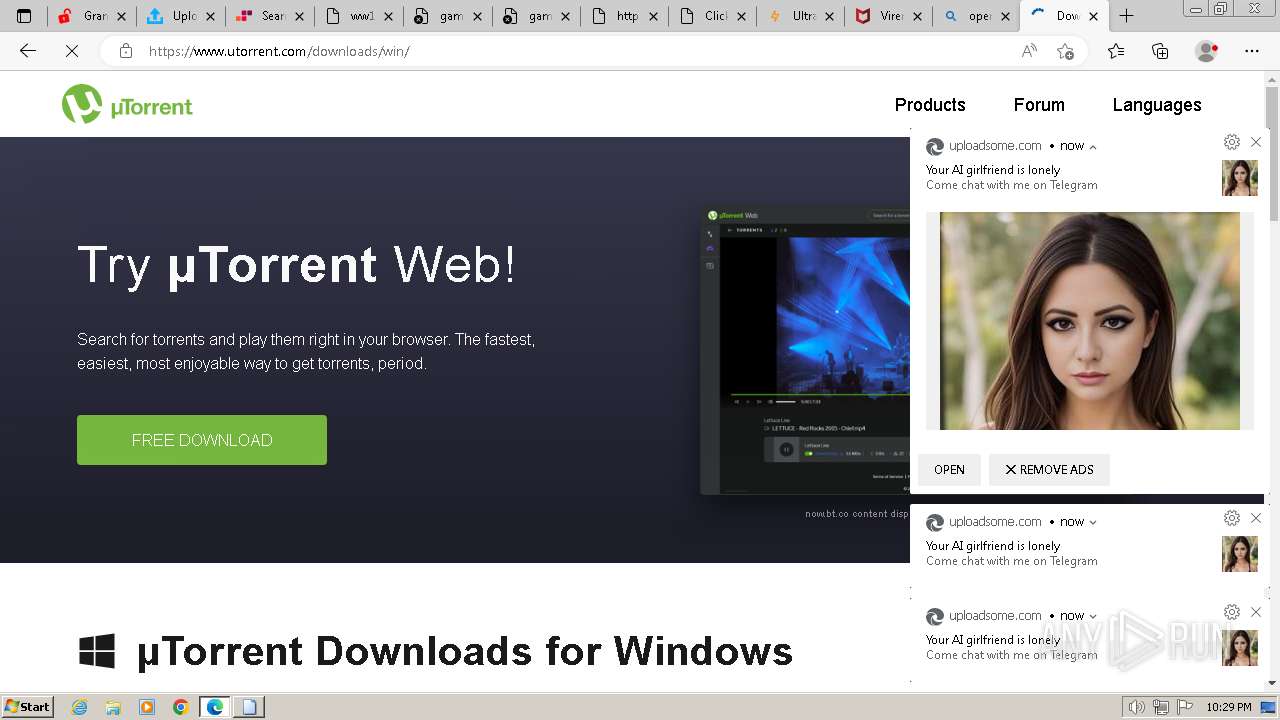The image size is (1280, 720).
Task: Switch to the oper tab
Action: (x=975, y=16)
